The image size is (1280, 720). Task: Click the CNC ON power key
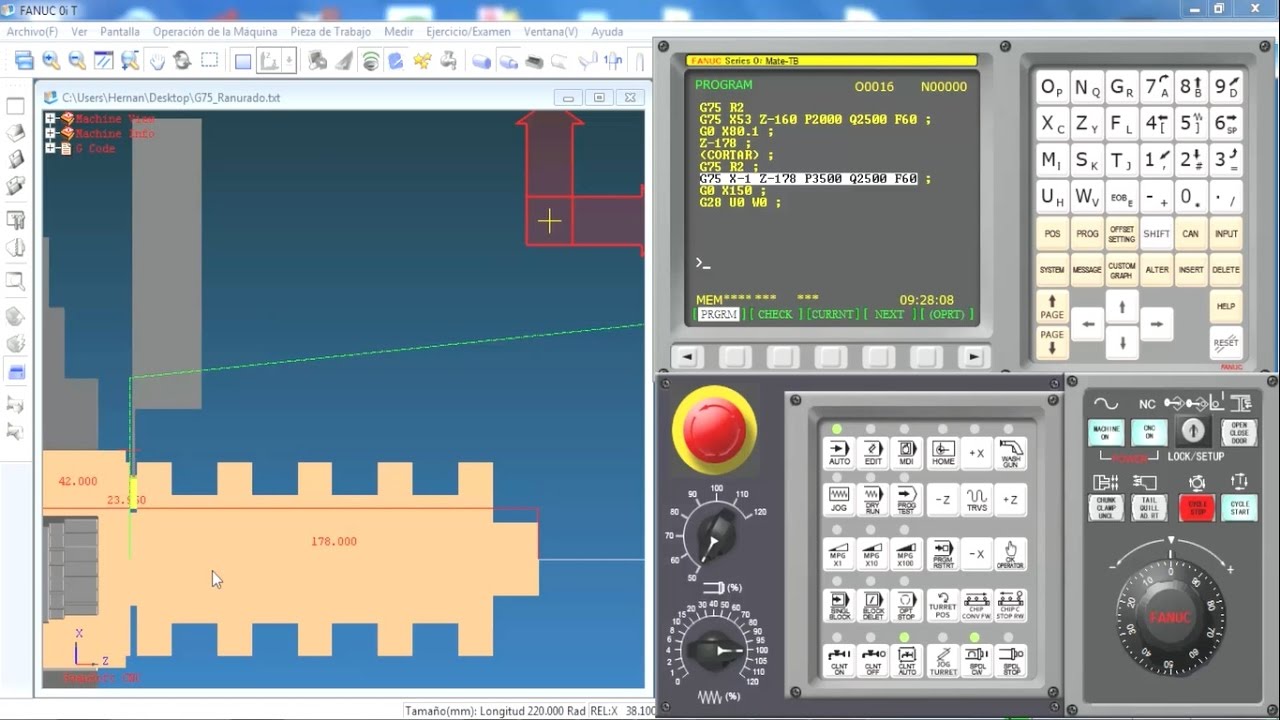point(1149,432)
